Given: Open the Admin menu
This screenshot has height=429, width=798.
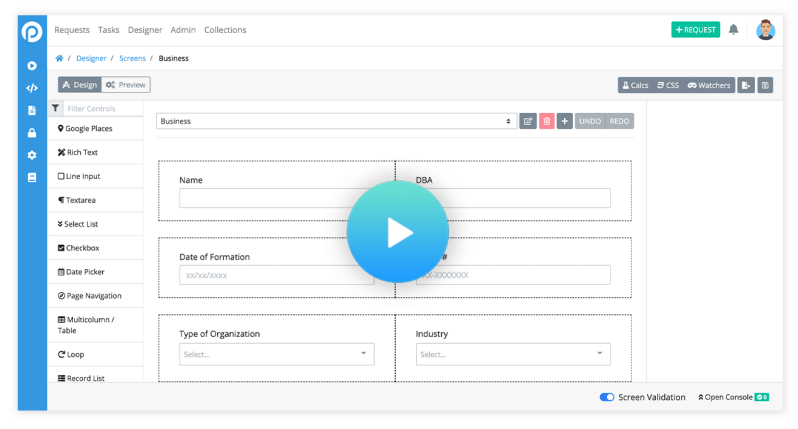Looking at the screenshot, I should pyautogui.click(x=183, y=30).
